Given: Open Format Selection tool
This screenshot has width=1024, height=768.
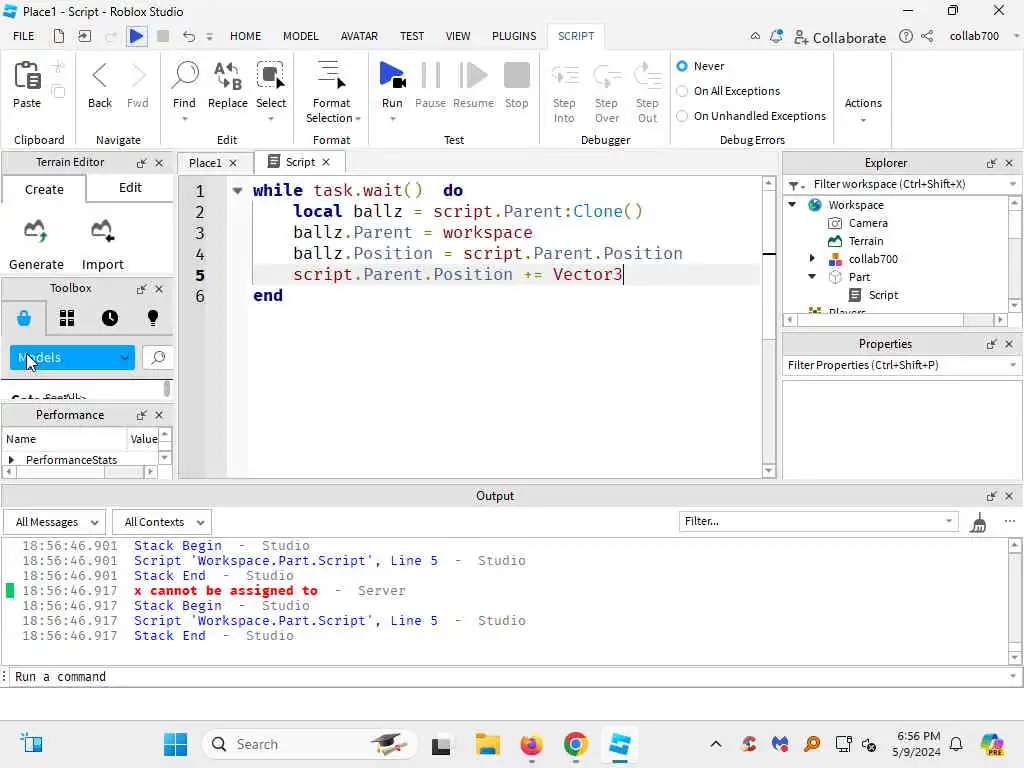Looking at the screenshot, I should point(332,91).
